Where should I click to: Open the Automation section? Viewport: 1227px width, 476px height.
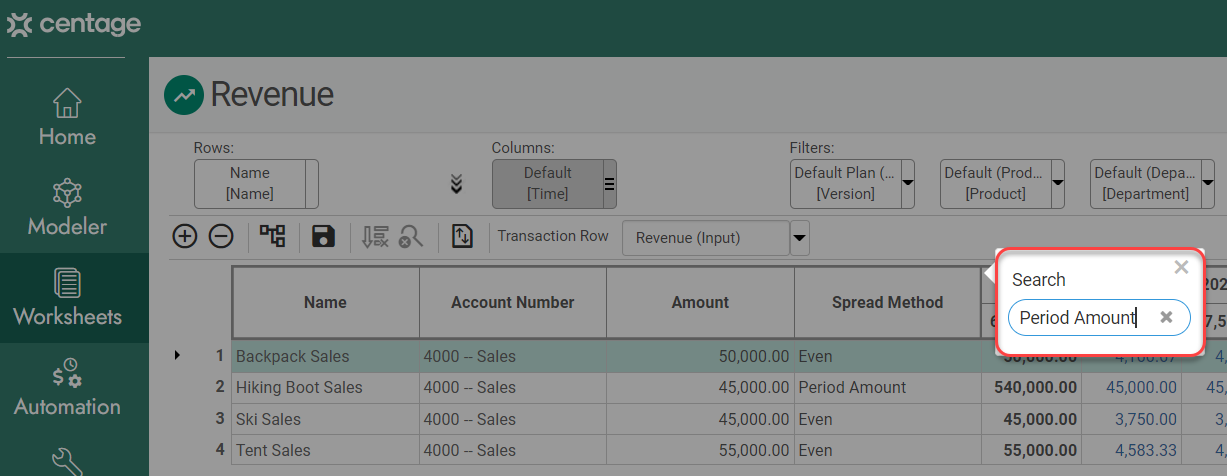point(67,388)
